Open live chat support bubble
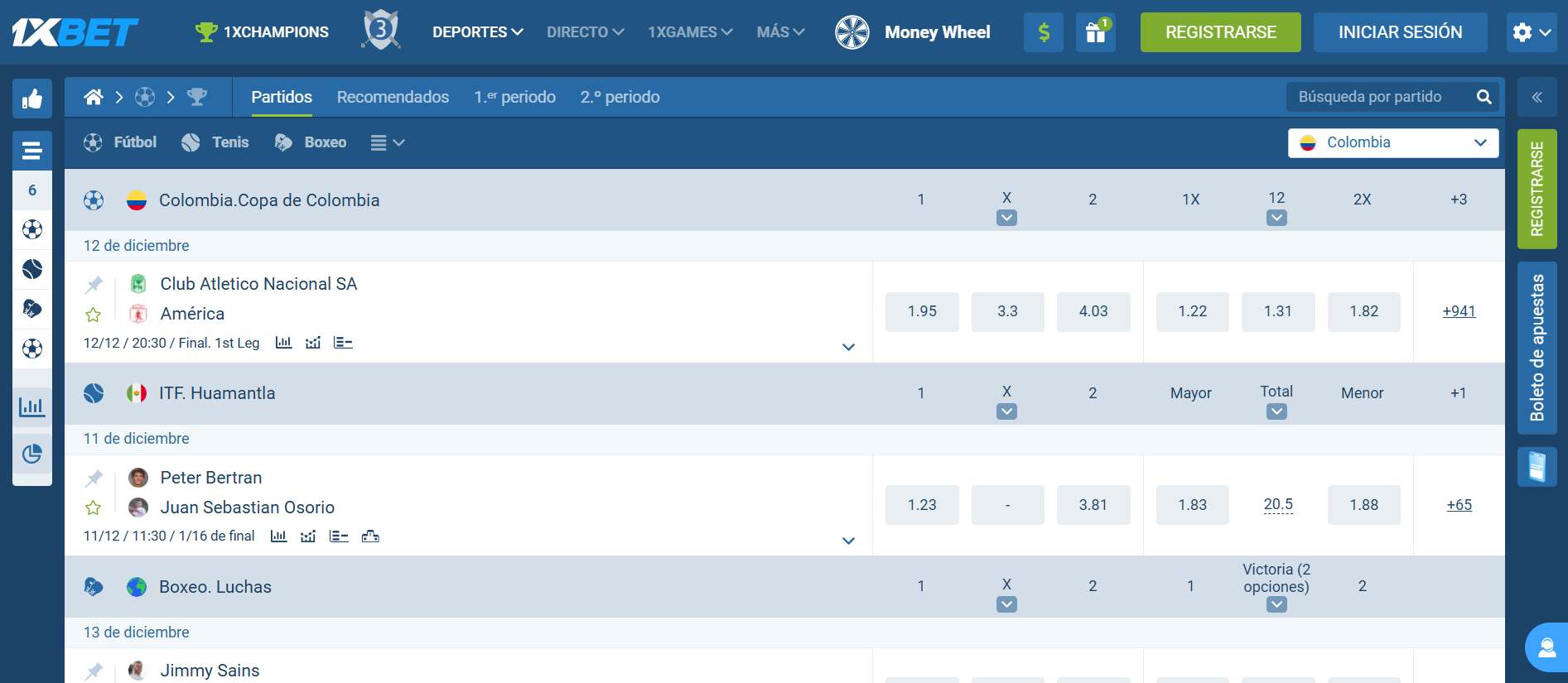The width and height of the screenshot is (1568, 683). coord(1546,647)
